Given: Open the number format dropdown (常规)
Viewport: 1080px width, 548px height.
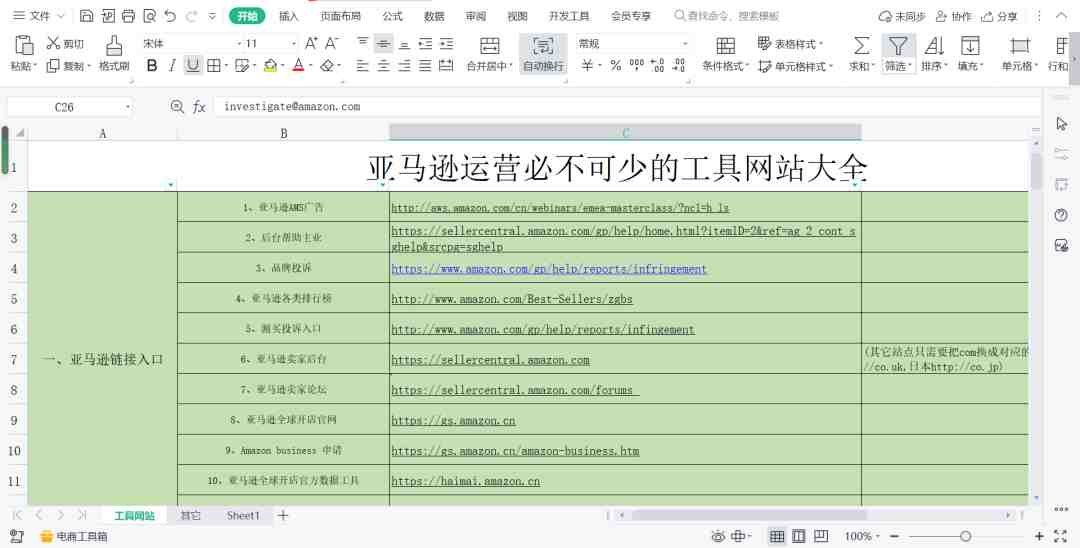Looking at the screenshot, I should (685, 43).
